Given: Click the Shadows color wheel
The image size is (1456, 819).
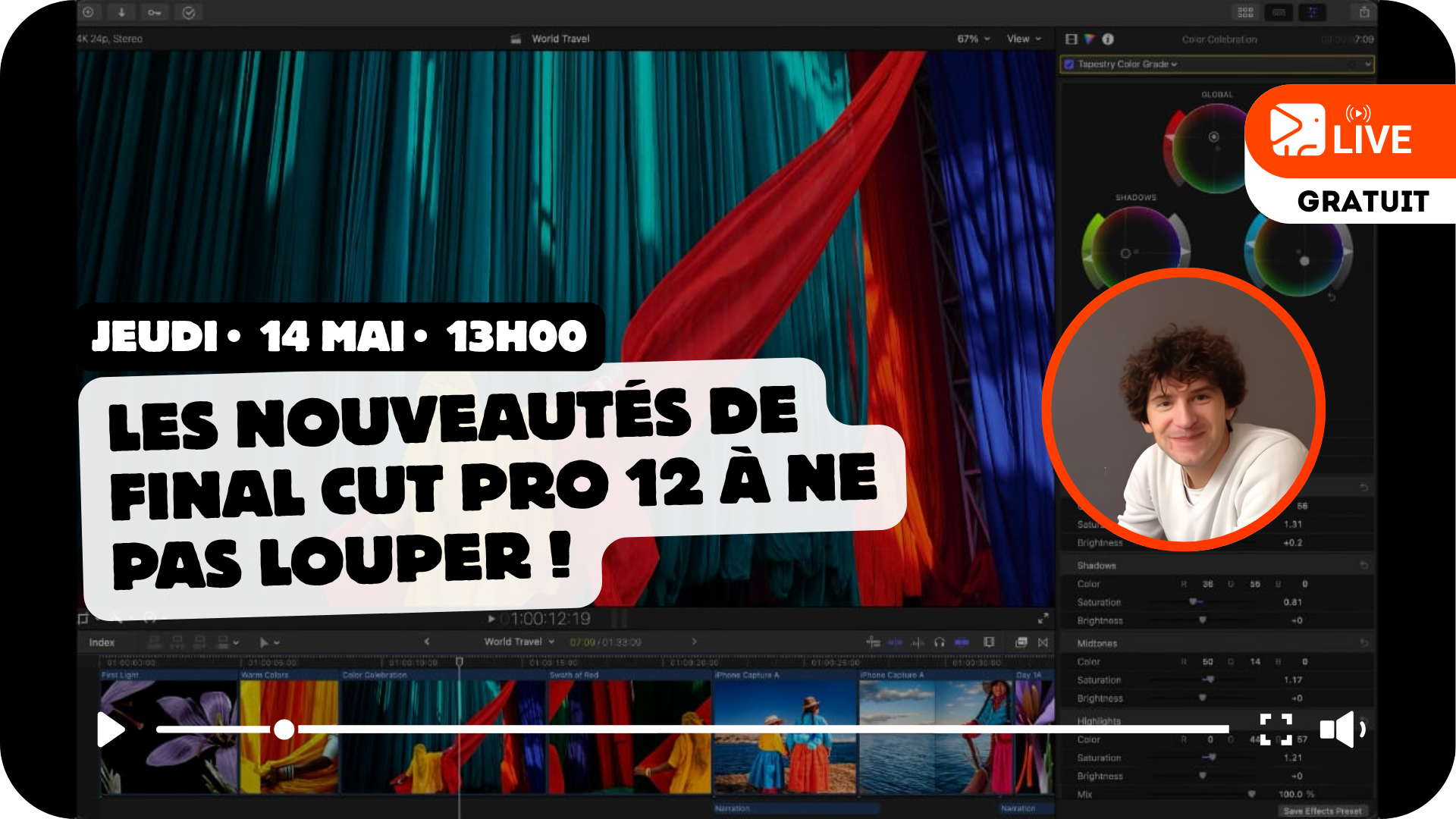Looking at the screenshot, I should point(1135,253).
